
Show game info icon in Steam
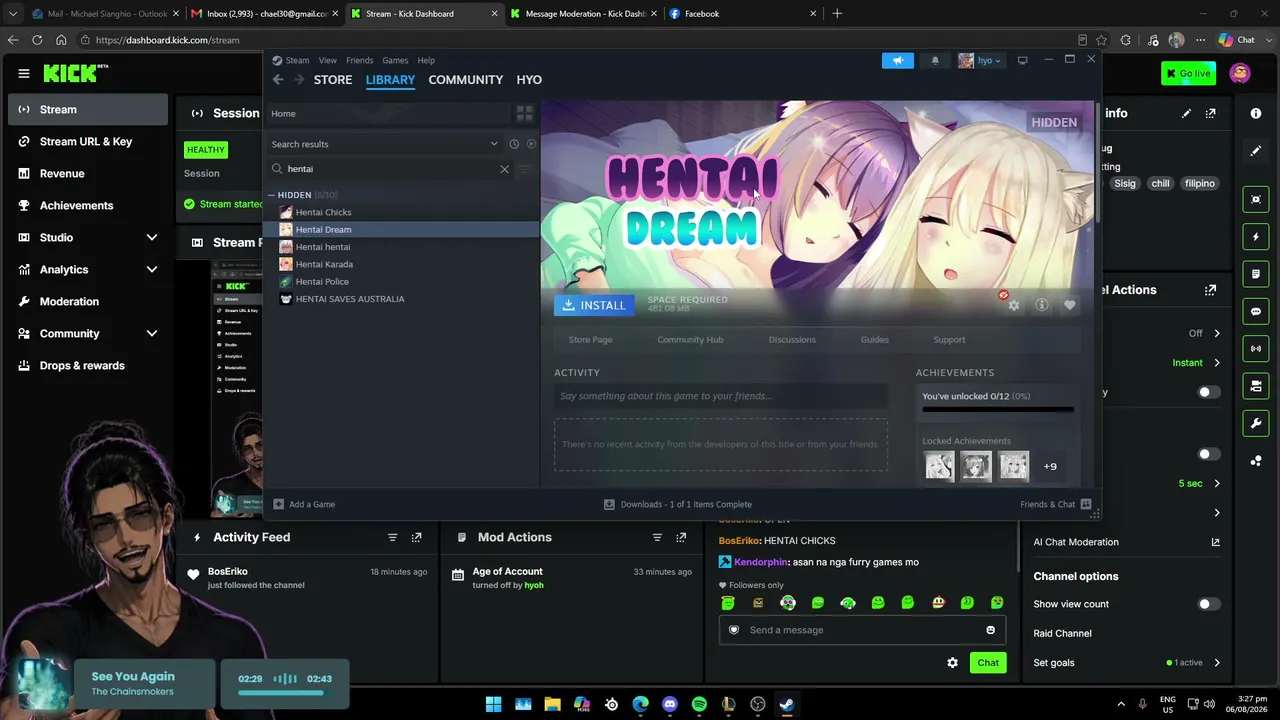point(1042,305)
